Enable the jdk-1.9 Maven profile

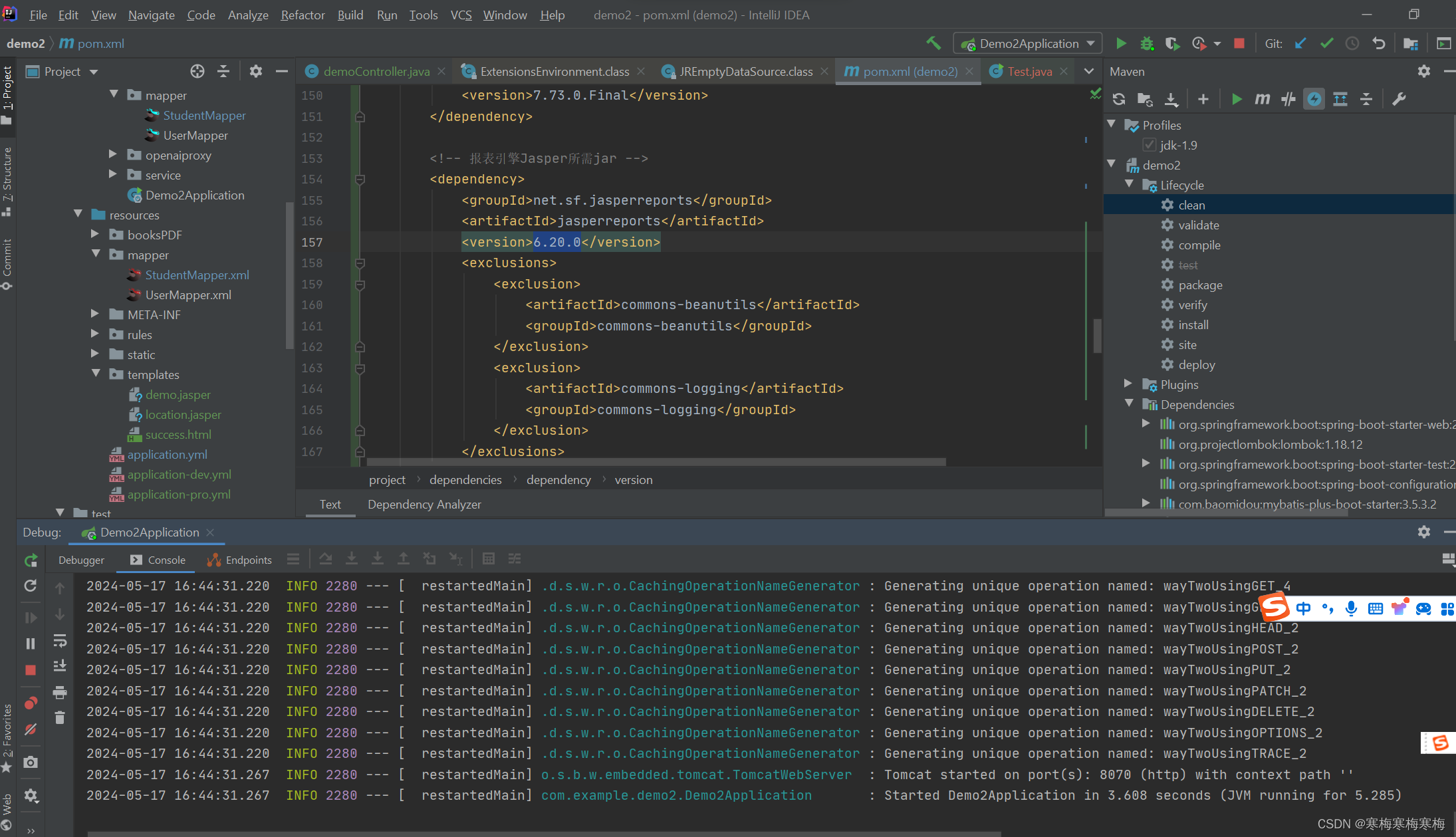tap(1150, 145)
